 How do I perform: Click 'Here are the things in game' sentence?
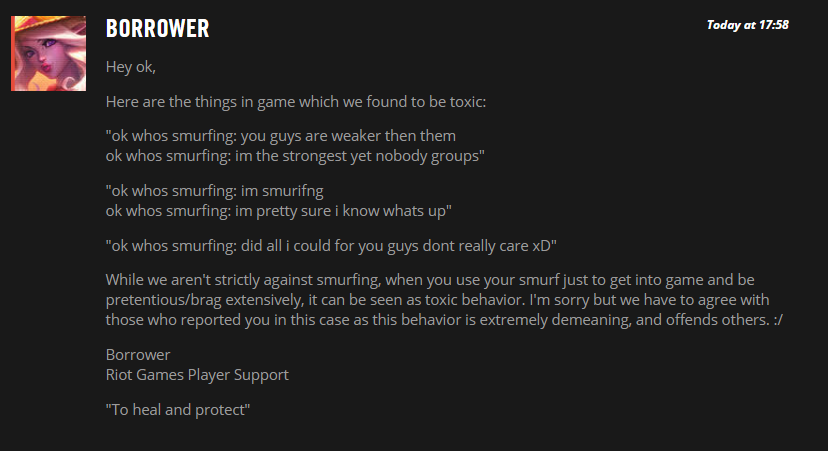coord(296,101)
